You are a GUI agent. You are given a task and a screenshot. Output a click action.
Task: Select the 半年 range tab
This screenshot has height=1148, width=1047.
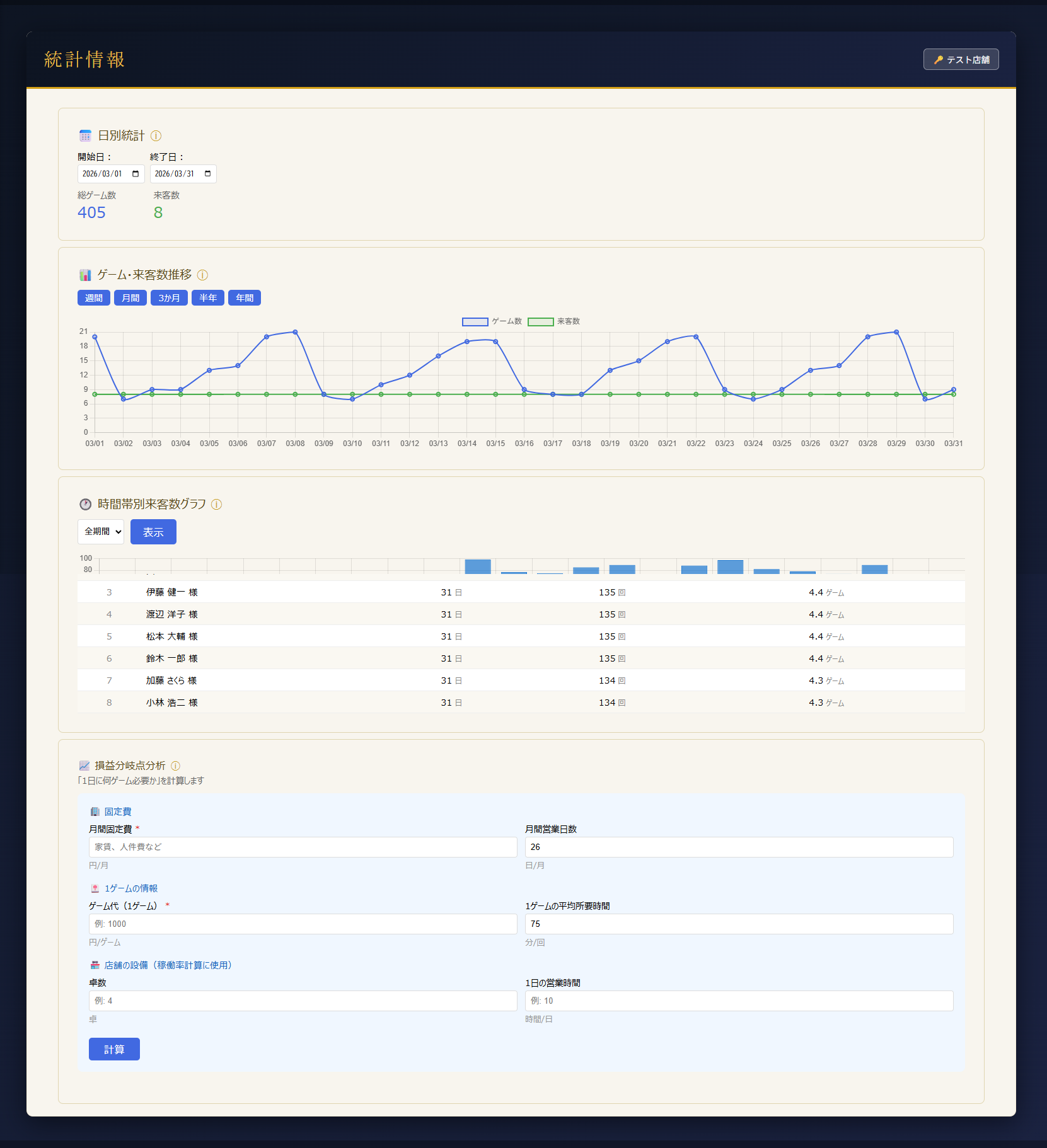pos(208,298)
